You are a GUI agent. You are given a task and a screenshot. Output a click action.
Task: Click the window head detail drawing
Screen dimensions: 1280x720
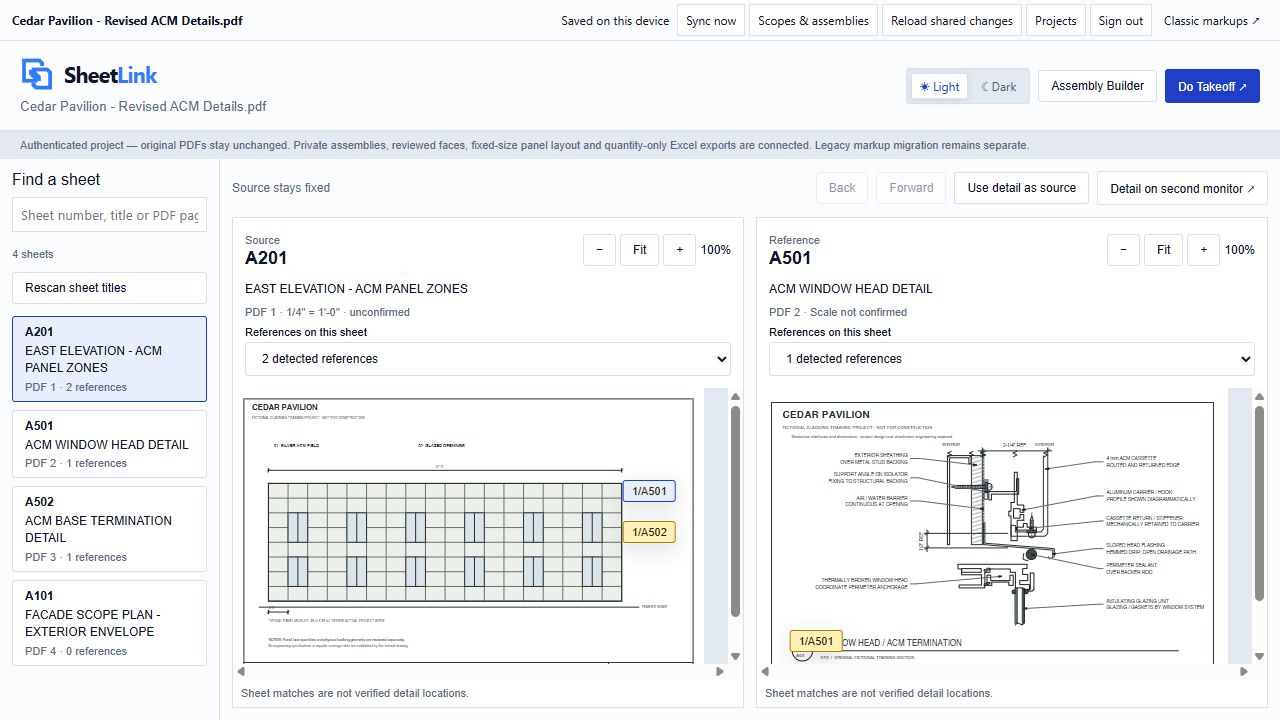pos(992,532)
